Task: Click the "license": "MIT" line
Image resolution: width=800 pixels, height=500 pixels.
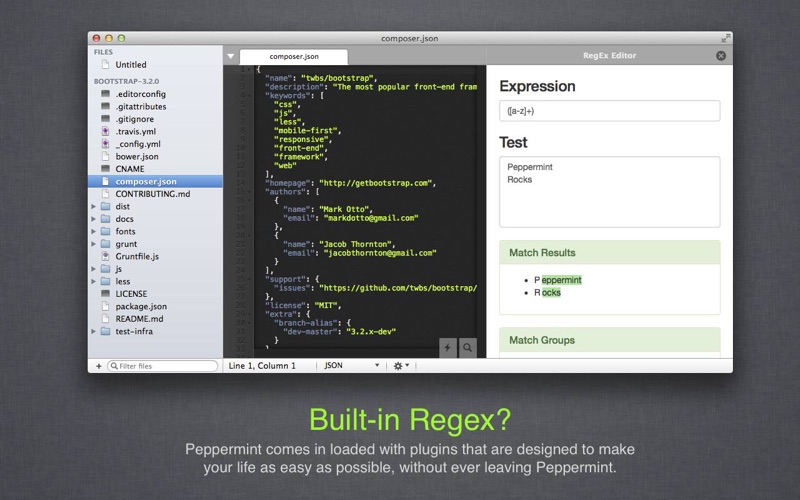Action: [x=303, y=306]
